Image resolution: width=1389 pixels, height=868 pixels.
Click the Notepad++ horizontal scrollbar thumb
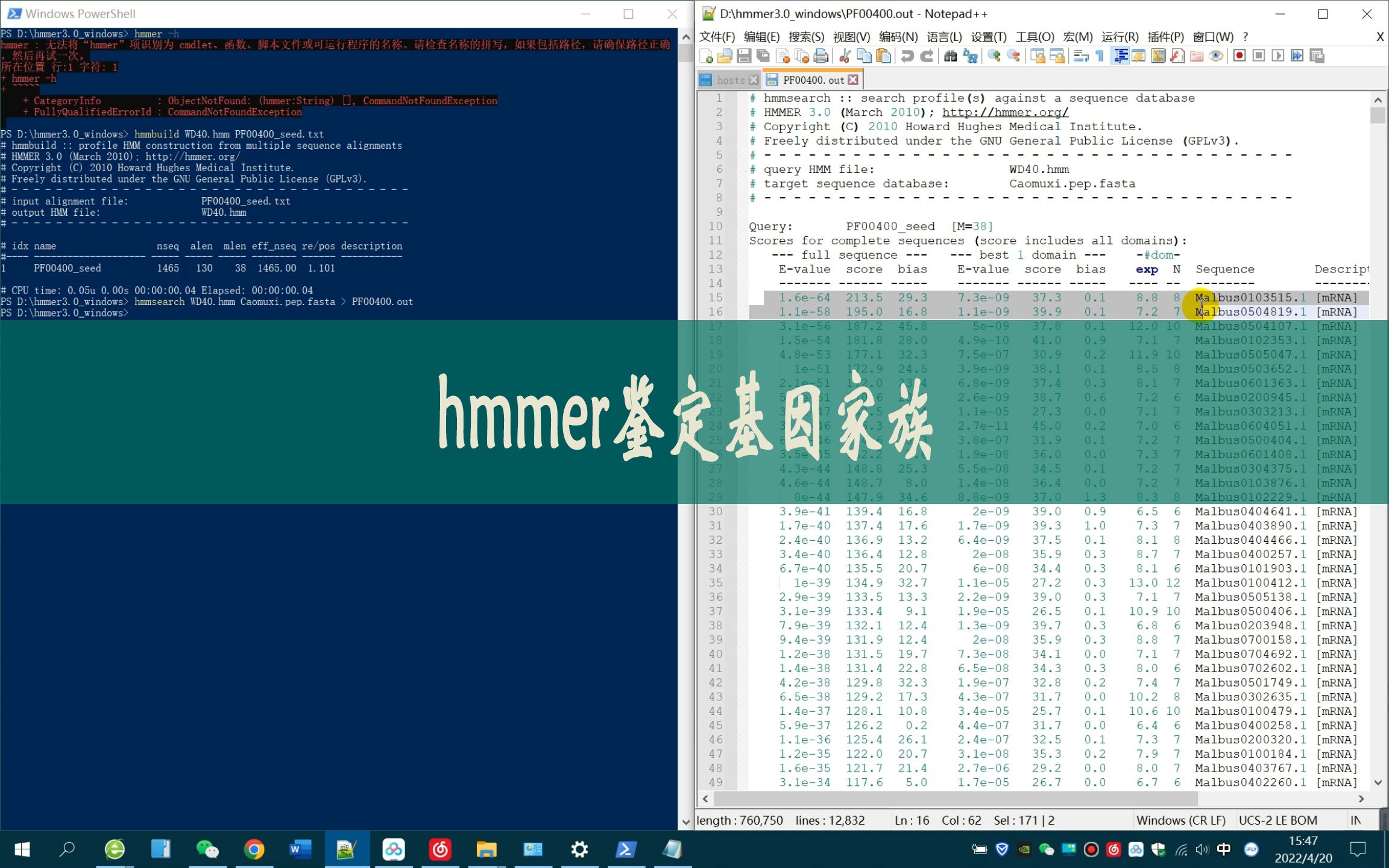point(956,799)
